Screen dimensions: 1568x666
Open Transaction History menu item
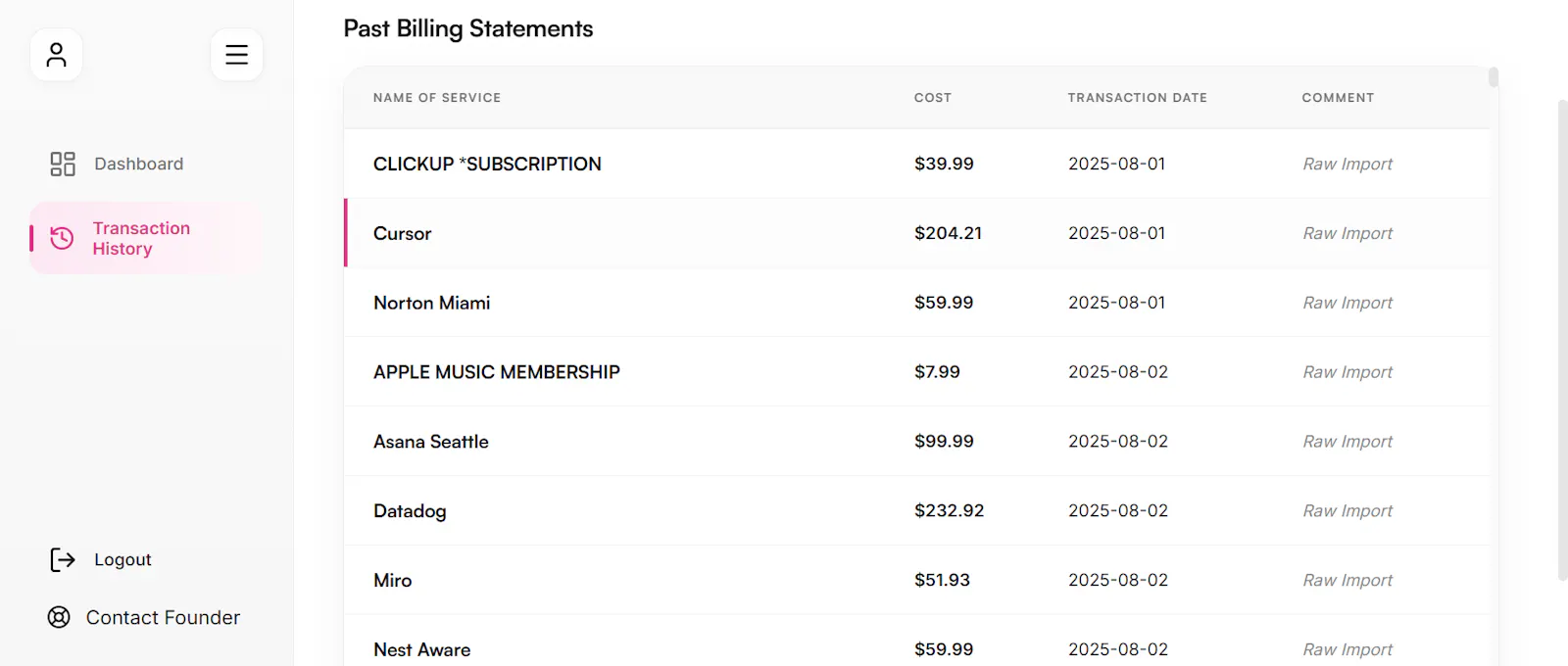tap(147, 238)
